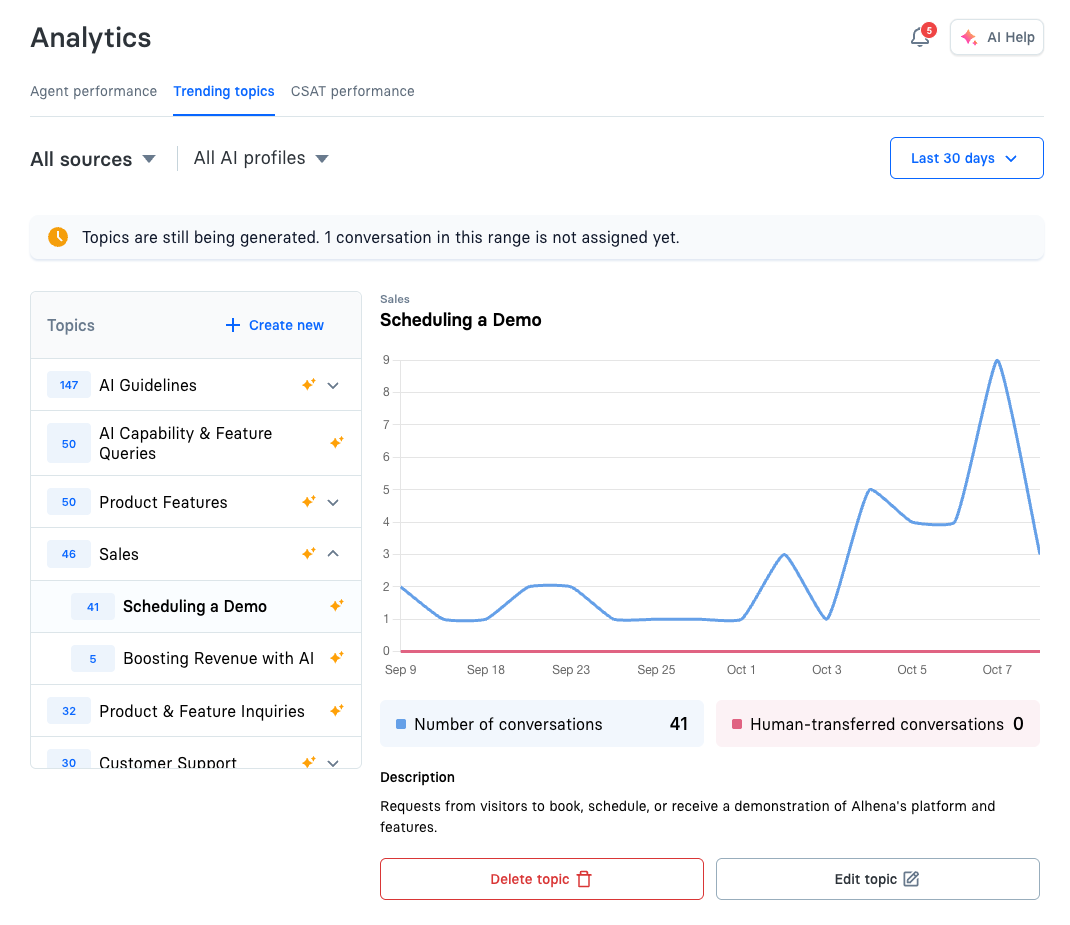
Task: Switch to Agent performance tab
Action: coord(93,91)
